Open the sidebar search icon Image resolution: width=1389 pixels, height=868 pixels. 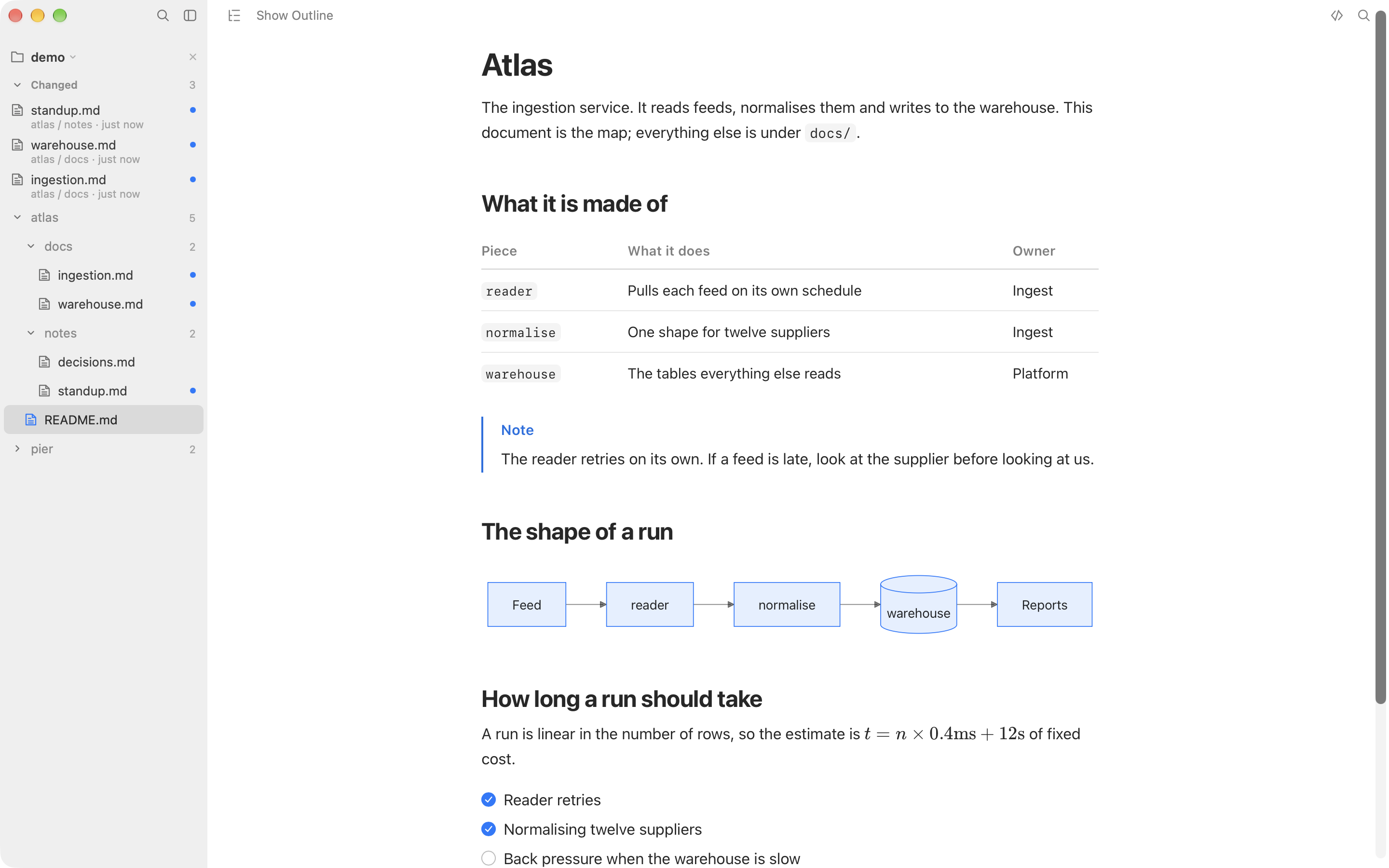pos(163,15)
